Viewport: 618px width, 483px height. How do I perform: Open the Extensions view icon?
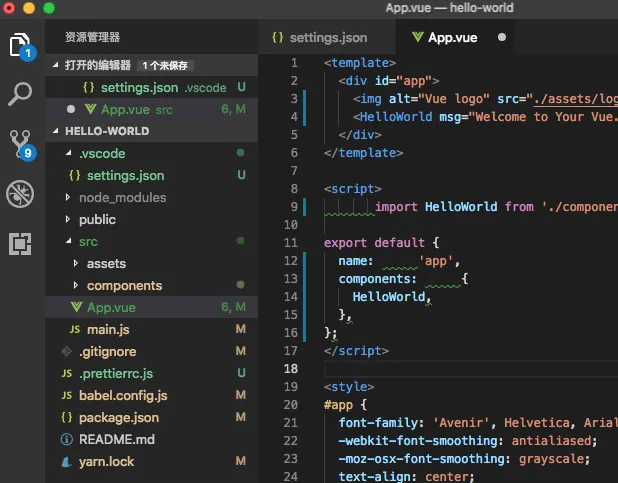20,242
